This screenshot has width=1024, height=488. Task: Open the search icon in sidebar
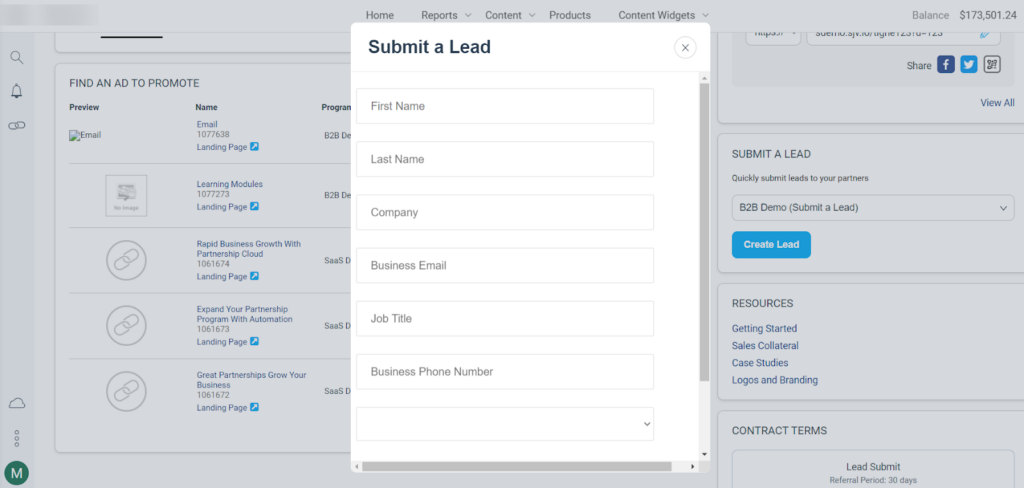pos(17,57)
